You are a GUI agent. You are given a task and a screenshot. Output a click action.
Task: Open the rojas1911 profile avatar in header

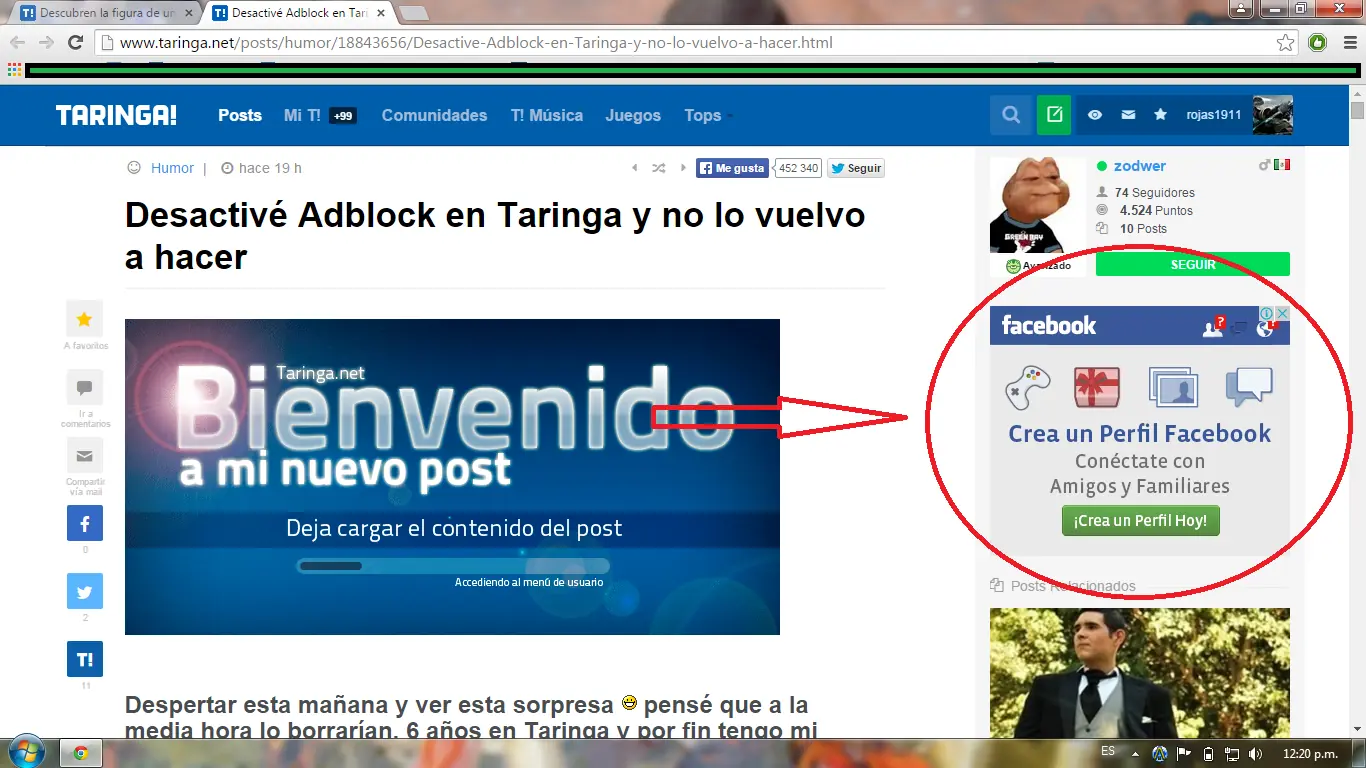click(1273, 115)
